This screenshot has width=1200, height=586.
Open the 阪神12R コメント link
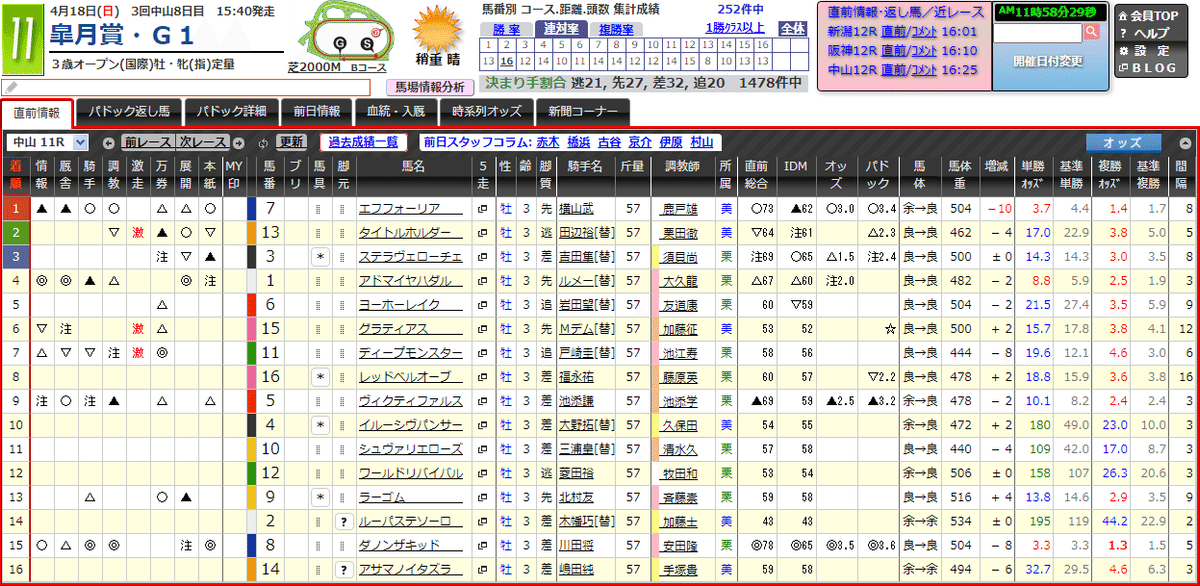click(x=924, y=50)
